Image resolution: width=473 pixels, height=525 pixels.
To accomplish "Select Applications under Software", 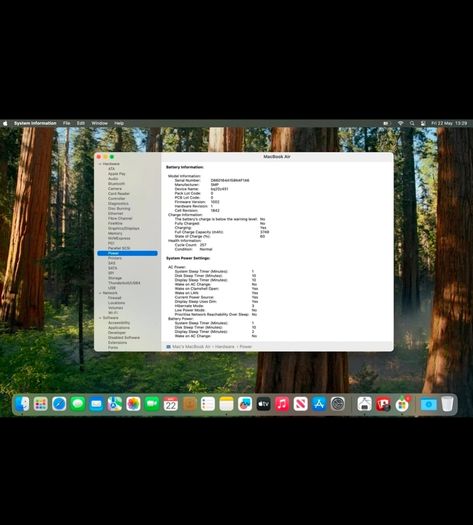I will [x=119, y=328].
